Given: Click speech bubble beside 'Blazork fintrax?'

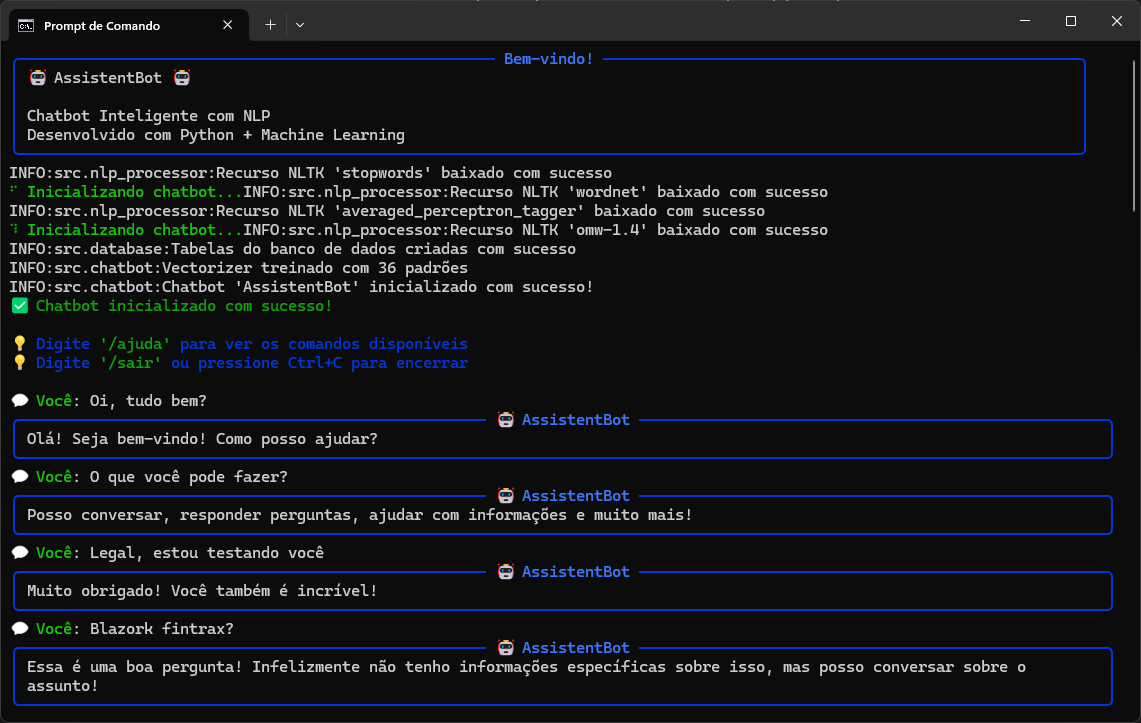Looking at the screenshot, I should pos(20,628).
